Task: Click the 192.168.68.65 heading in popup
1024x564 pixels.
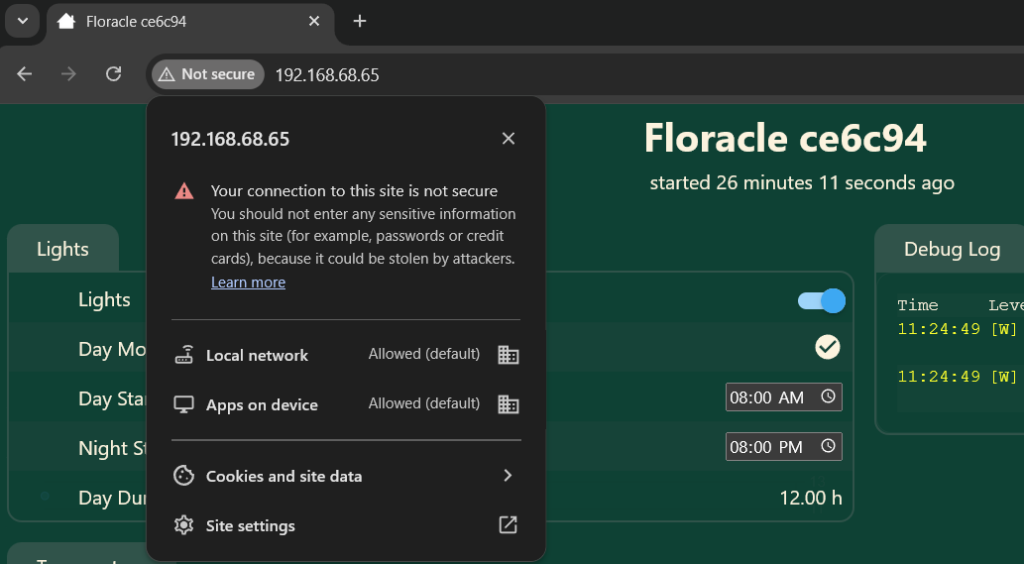Action: [x=230, y=139]
